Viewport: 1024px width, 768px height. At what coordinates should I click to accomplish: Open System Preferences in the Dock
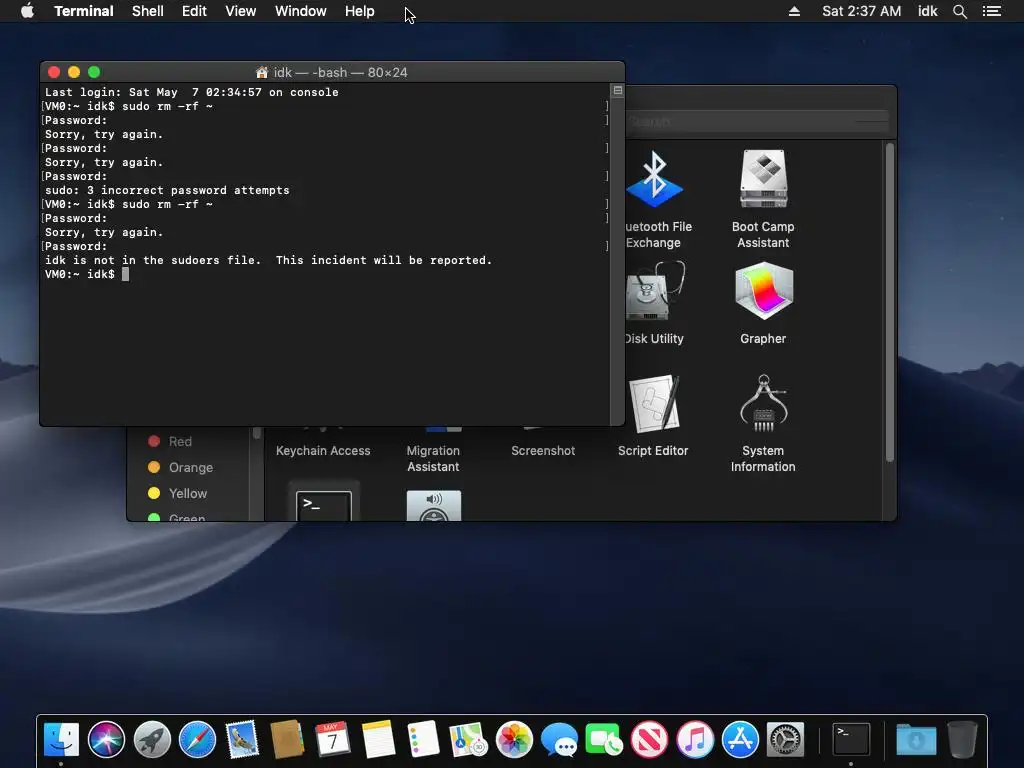pyautogui.click(x=785, y=739)
